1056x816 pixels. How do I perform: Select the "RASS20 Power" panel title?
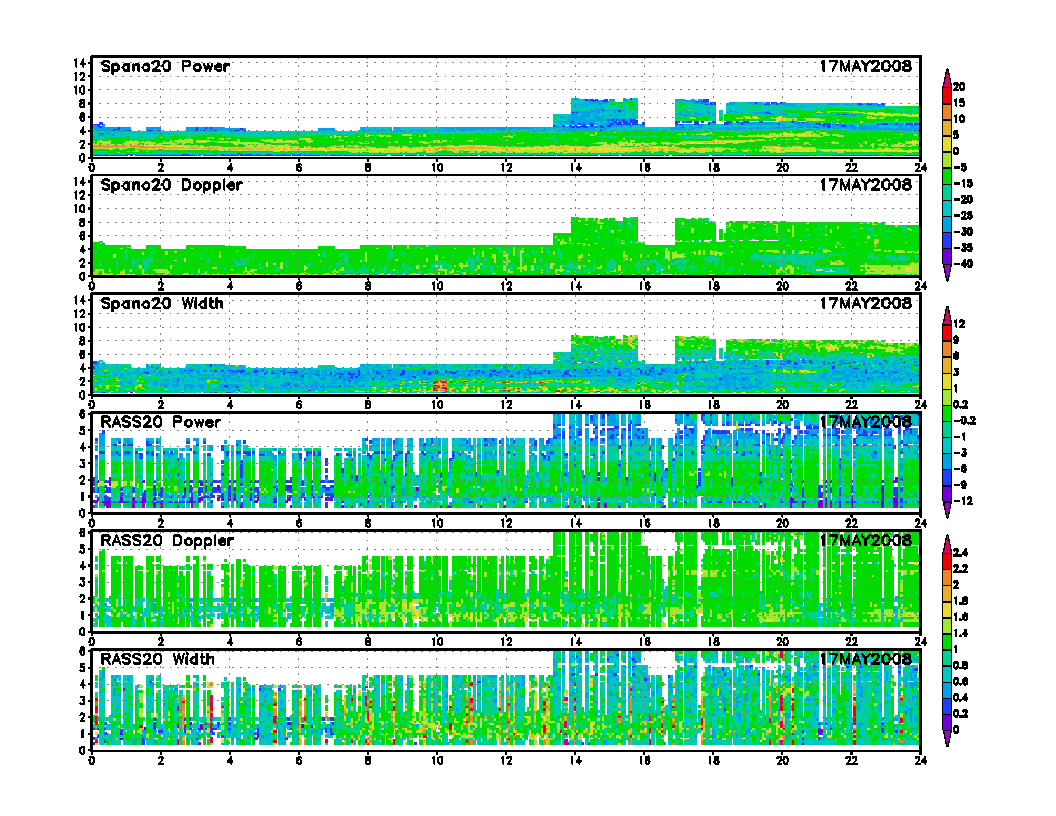pos(160,422)
